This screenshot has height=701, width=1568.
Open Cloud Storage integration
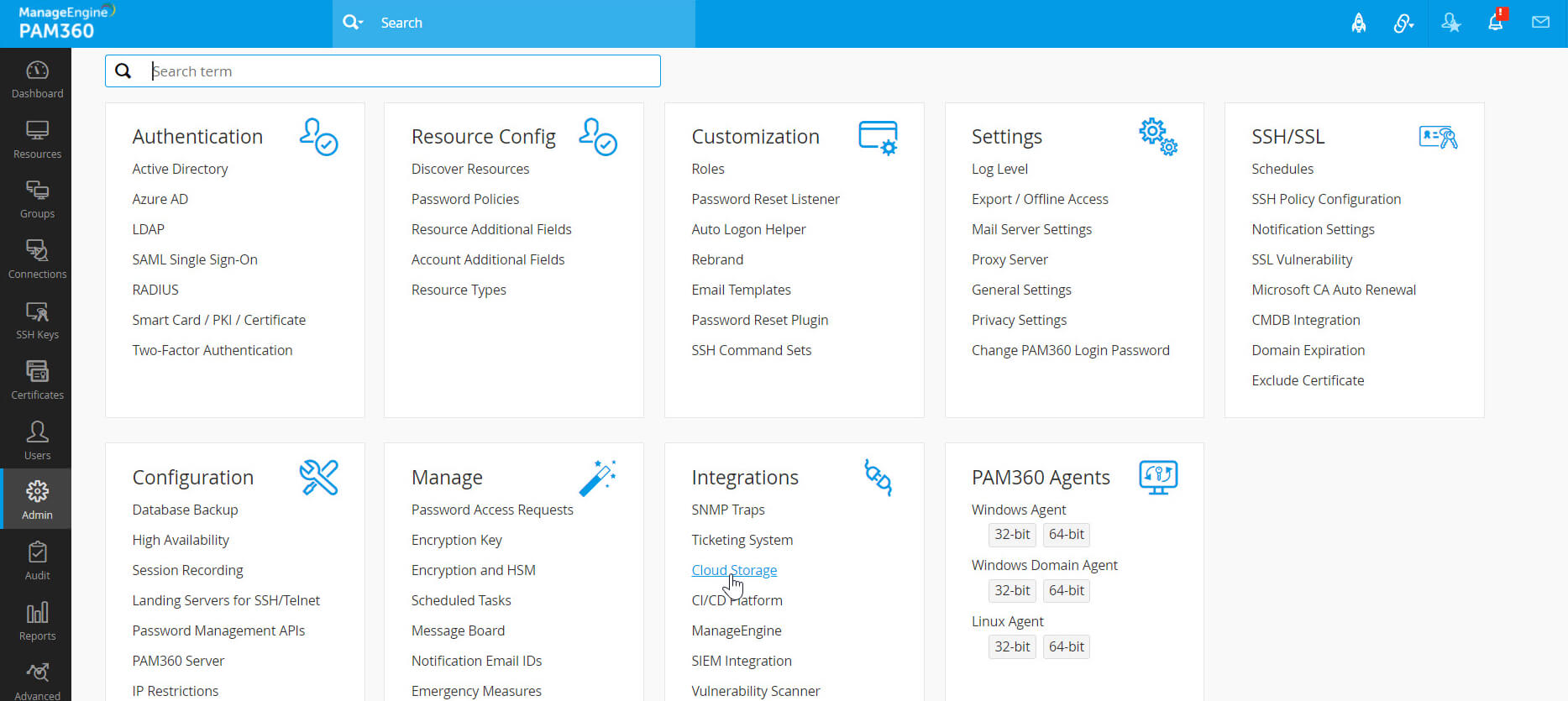734,570
